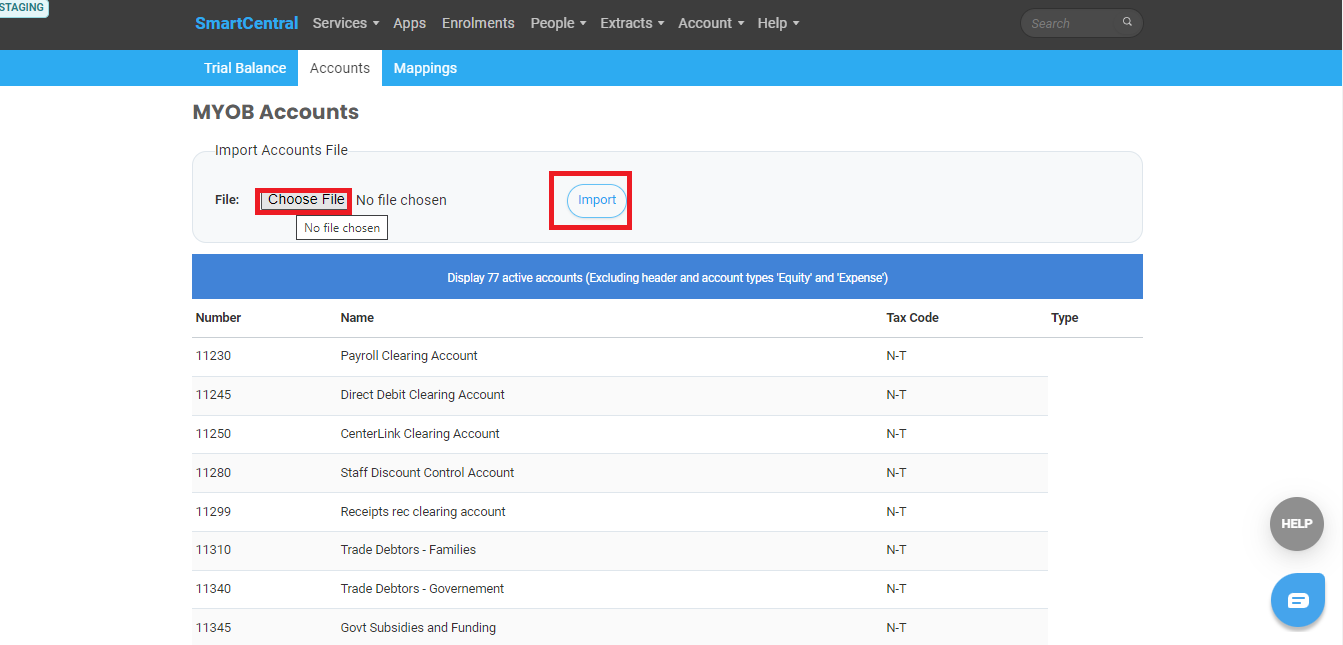1343x645 pixels.
Task: Click the round HELP button
Action: [1297, 524]
